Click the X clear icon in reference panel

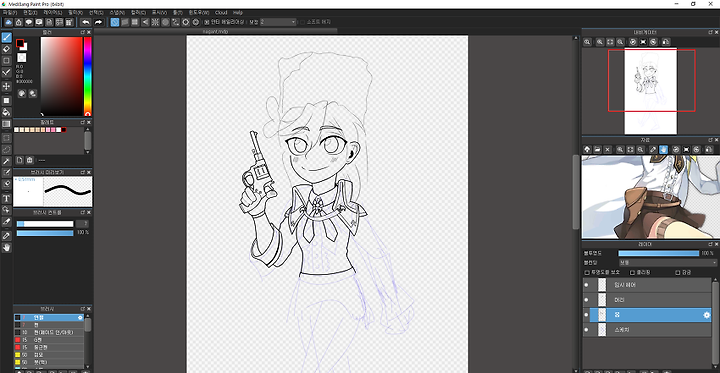coord(608,150)
